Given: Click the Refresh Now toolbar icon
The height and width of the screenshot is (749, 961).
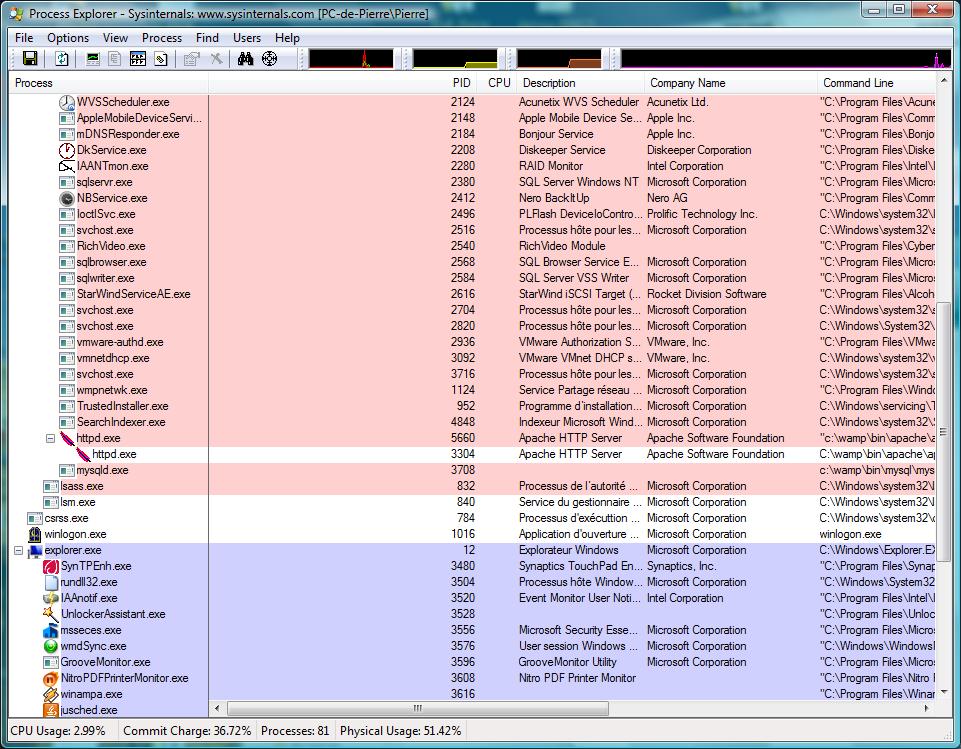Looking at the screenshot, I should [62, 60].
